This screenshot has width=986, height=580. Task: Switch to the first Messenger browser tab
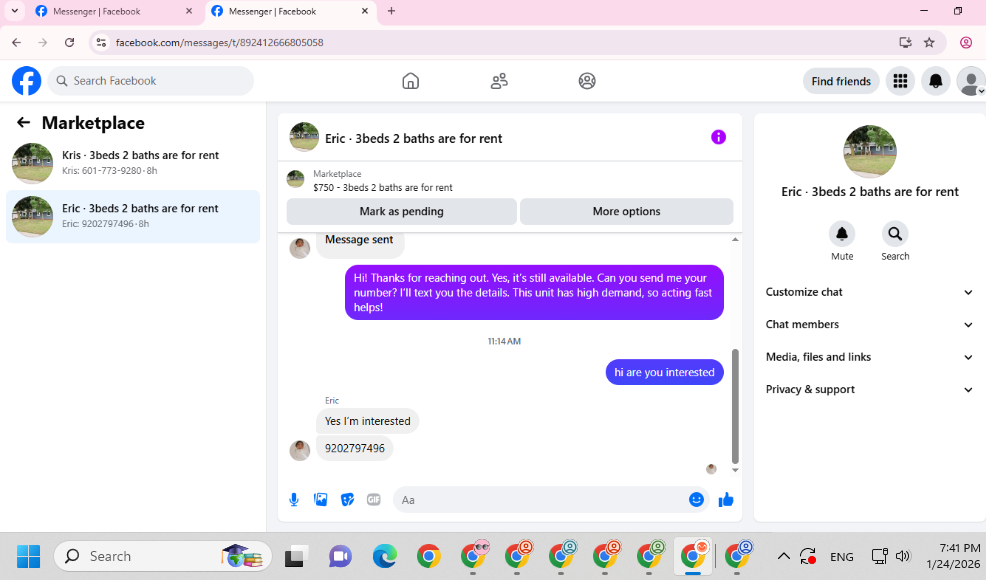coord(115,11)
